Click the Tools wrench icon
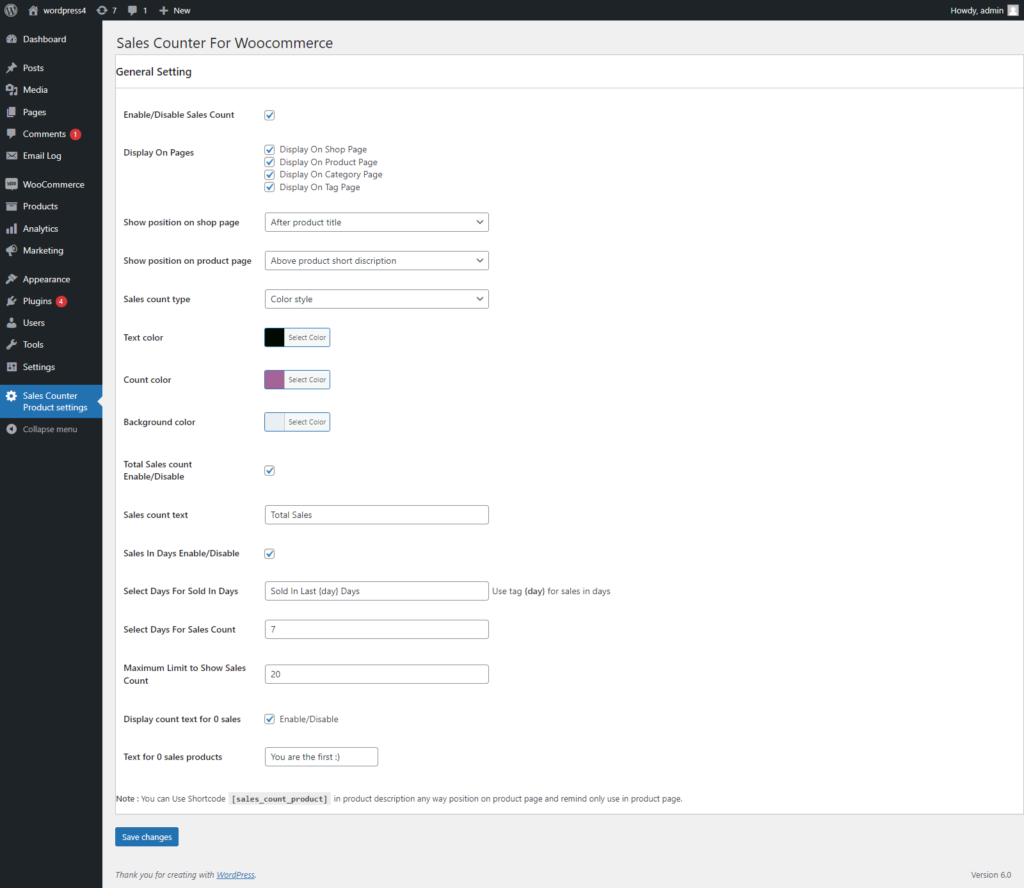The width and height of the screenshot is (1024, 888). 11,345
